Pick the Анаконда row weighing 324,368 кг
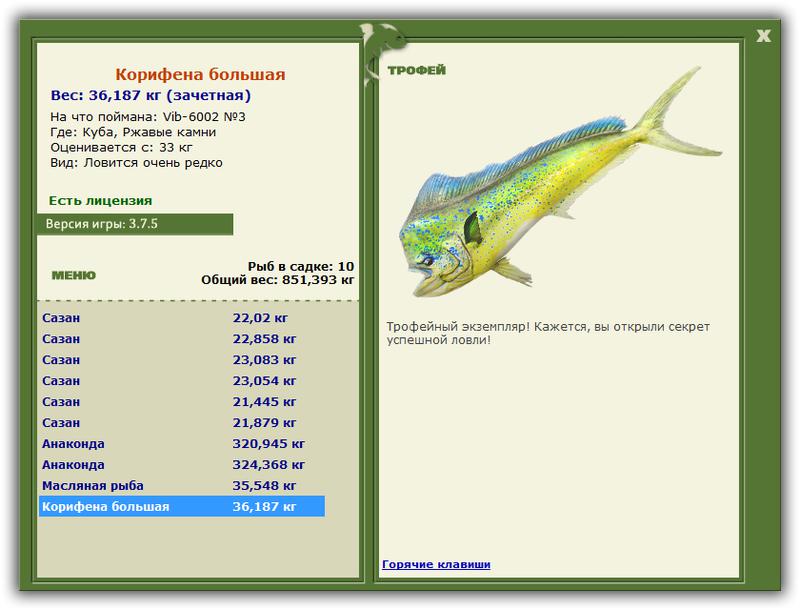 coord(182,464)
